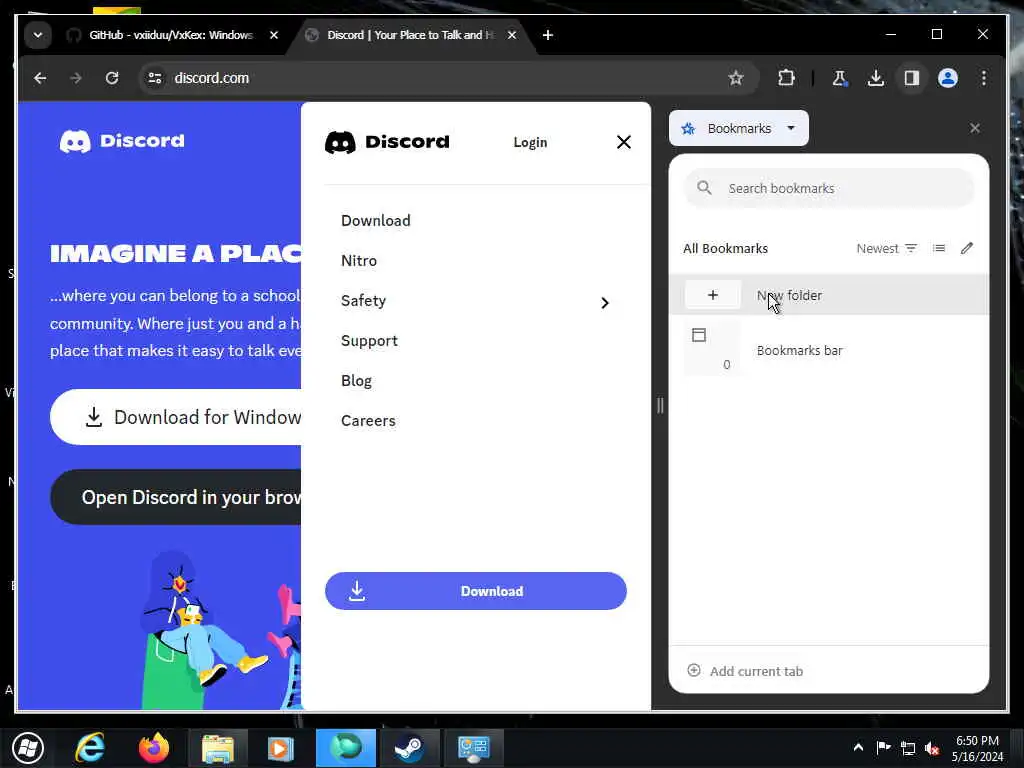Open the Bookmarks side panel dropdown
This screenshot has width=1024, height=768.
point(739,129)
